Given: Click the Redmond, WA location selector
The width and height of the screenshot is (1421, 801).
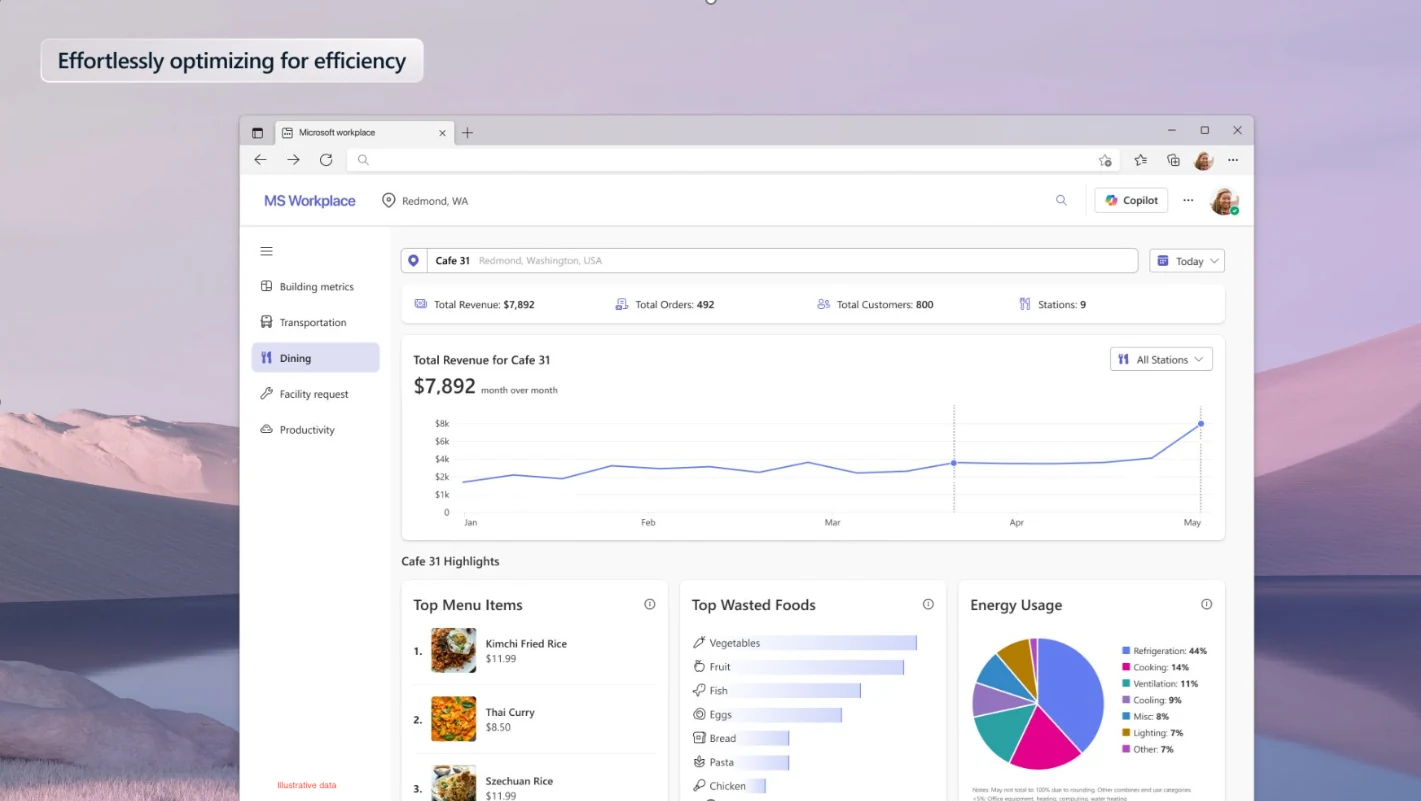Looking at the screenshot, I should [x=425, y=201].
